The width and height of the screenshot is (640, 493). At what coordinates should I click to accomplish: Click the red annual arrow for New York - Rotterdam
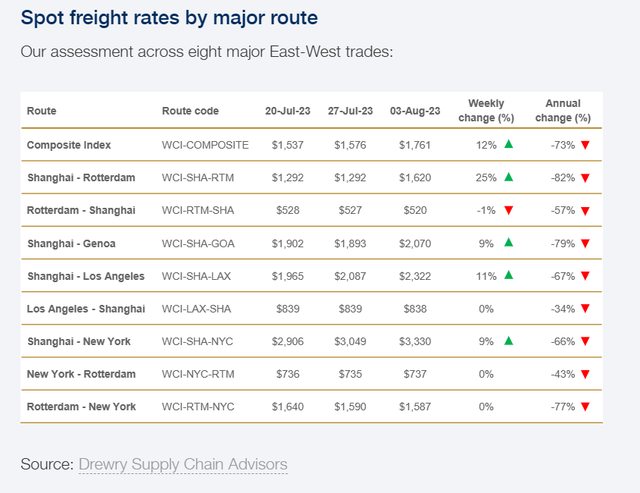point(585,374)
